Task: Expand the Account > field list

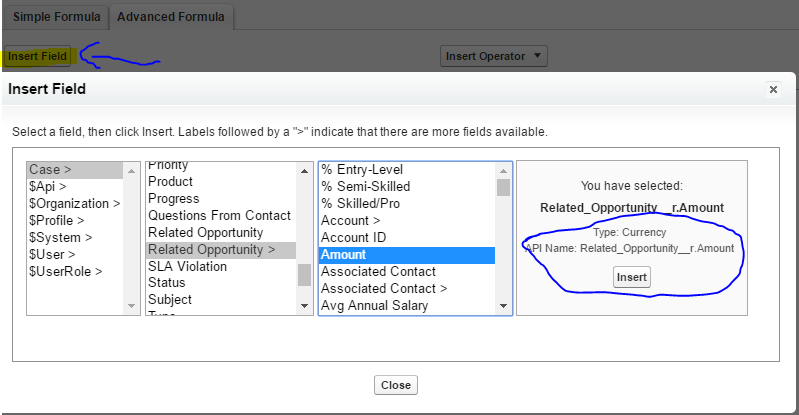Action: pyautogui.click(x=350, y=220)
